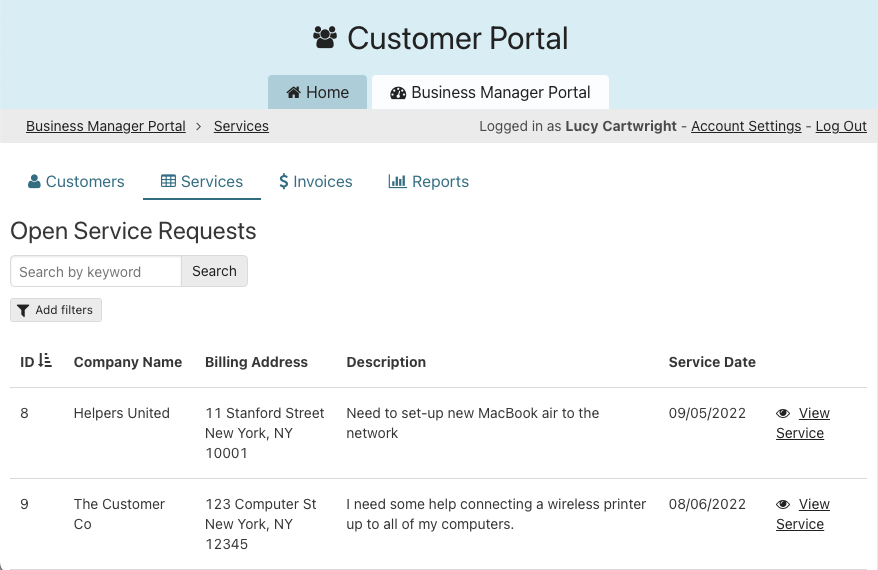The width and height of the screenshot is (878, 570).
Task: Click the dashboard gauge icon on Business Manager Portal
Action: (398, 92)
